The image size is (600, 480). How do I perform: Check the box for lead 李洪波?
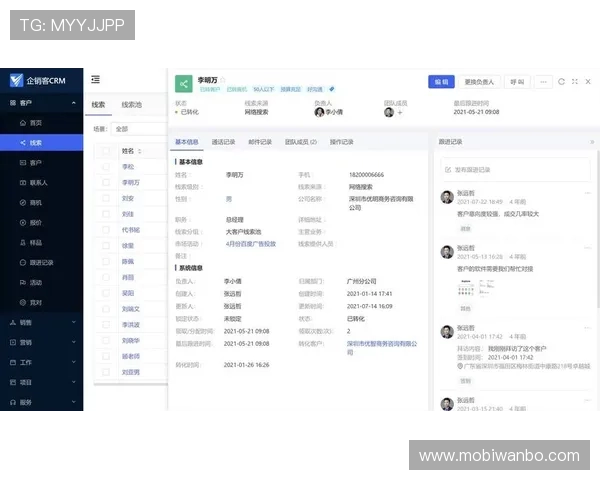coord(106,325)
